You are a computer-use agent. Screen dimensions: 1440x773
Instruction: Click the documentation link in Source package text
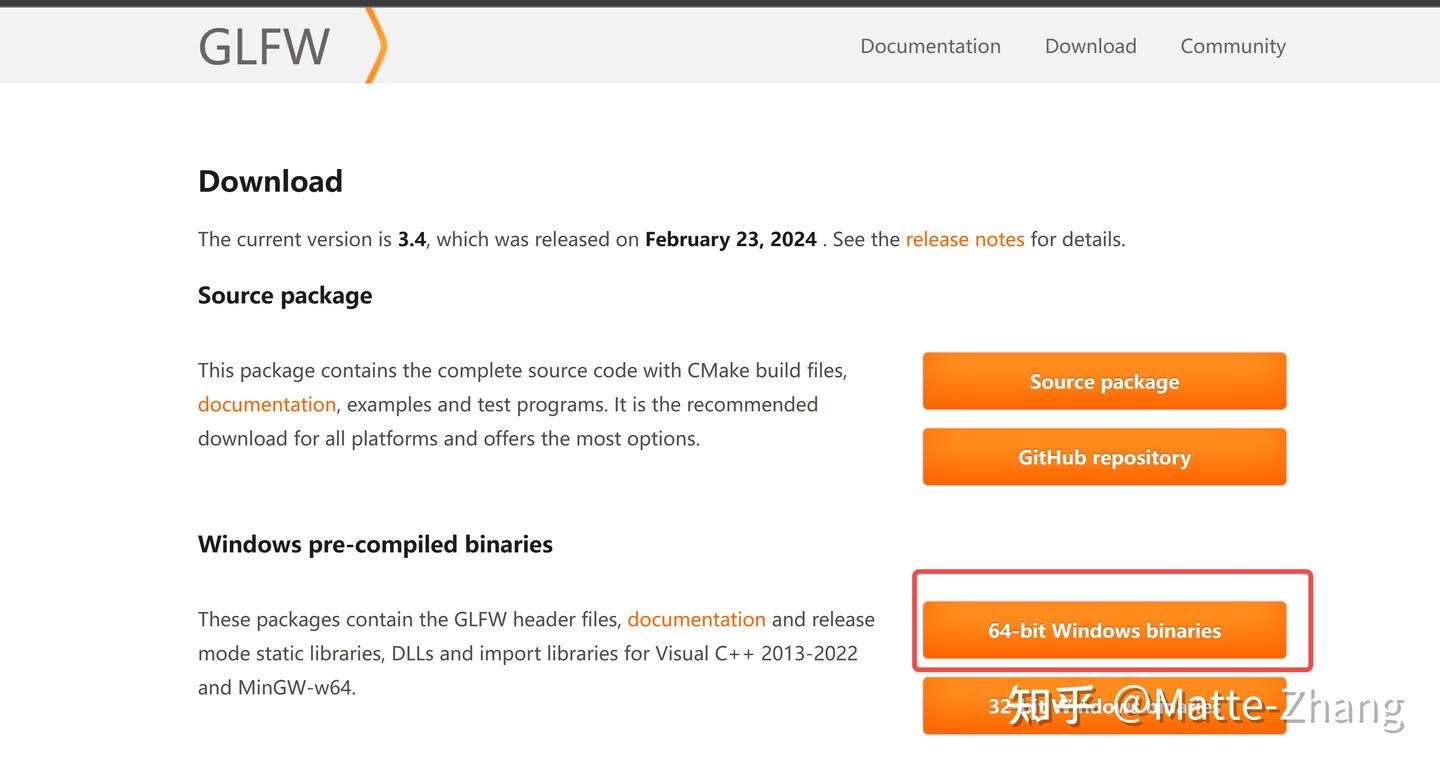pos(266,404)
